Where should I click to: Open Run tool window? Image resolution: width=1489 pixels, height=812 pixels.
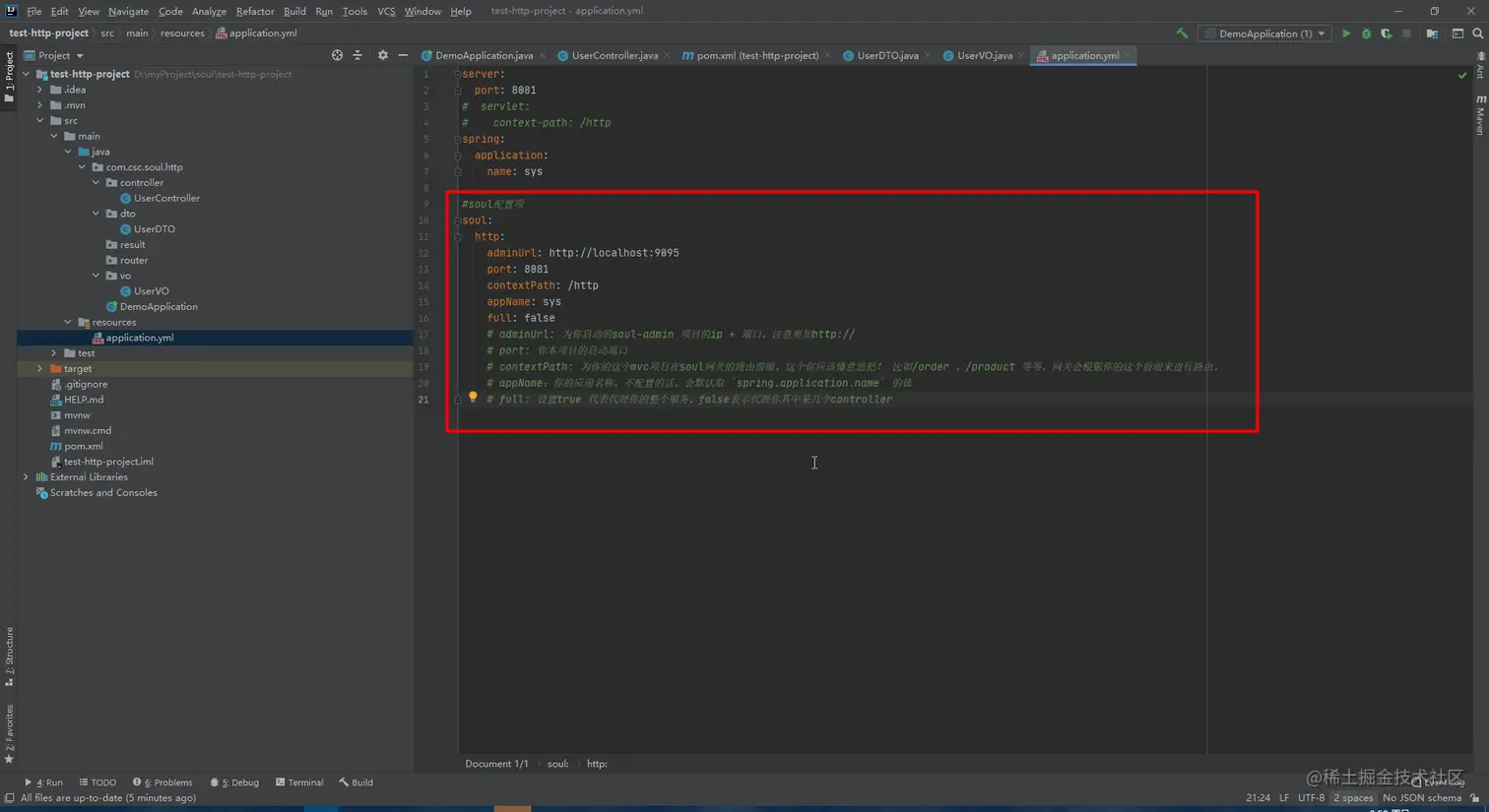pos(43,782)
